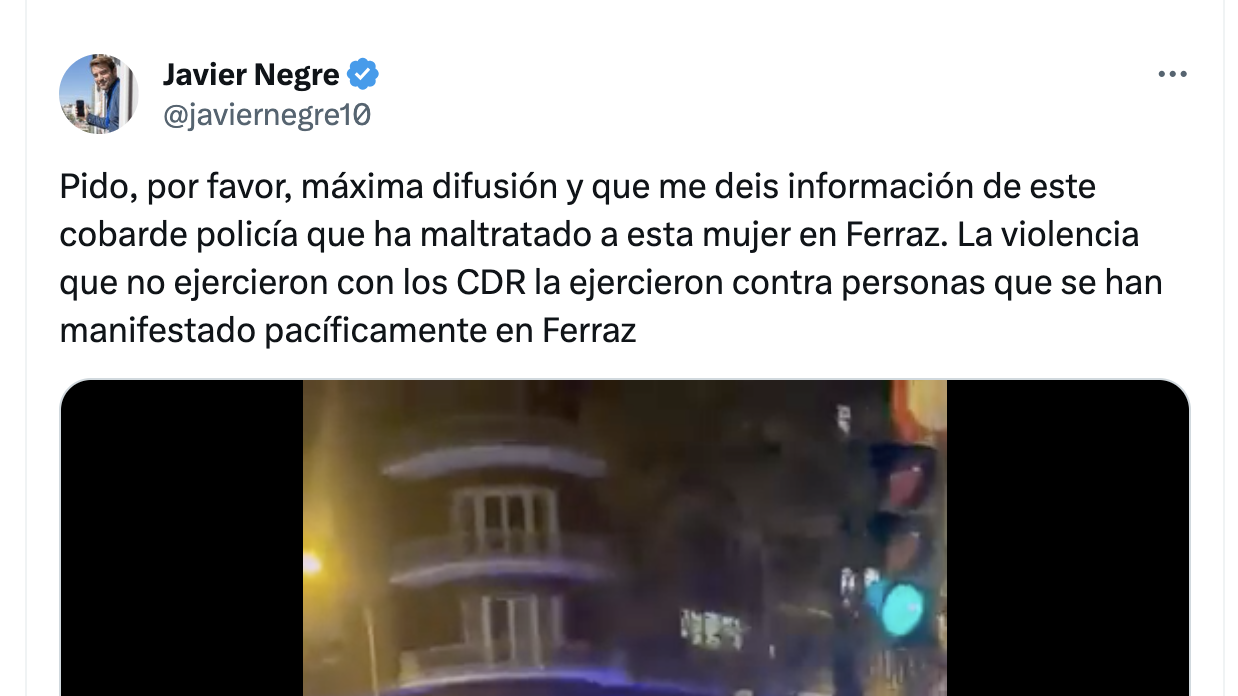Click the glowing street lamp in the video

coord(312,565)
